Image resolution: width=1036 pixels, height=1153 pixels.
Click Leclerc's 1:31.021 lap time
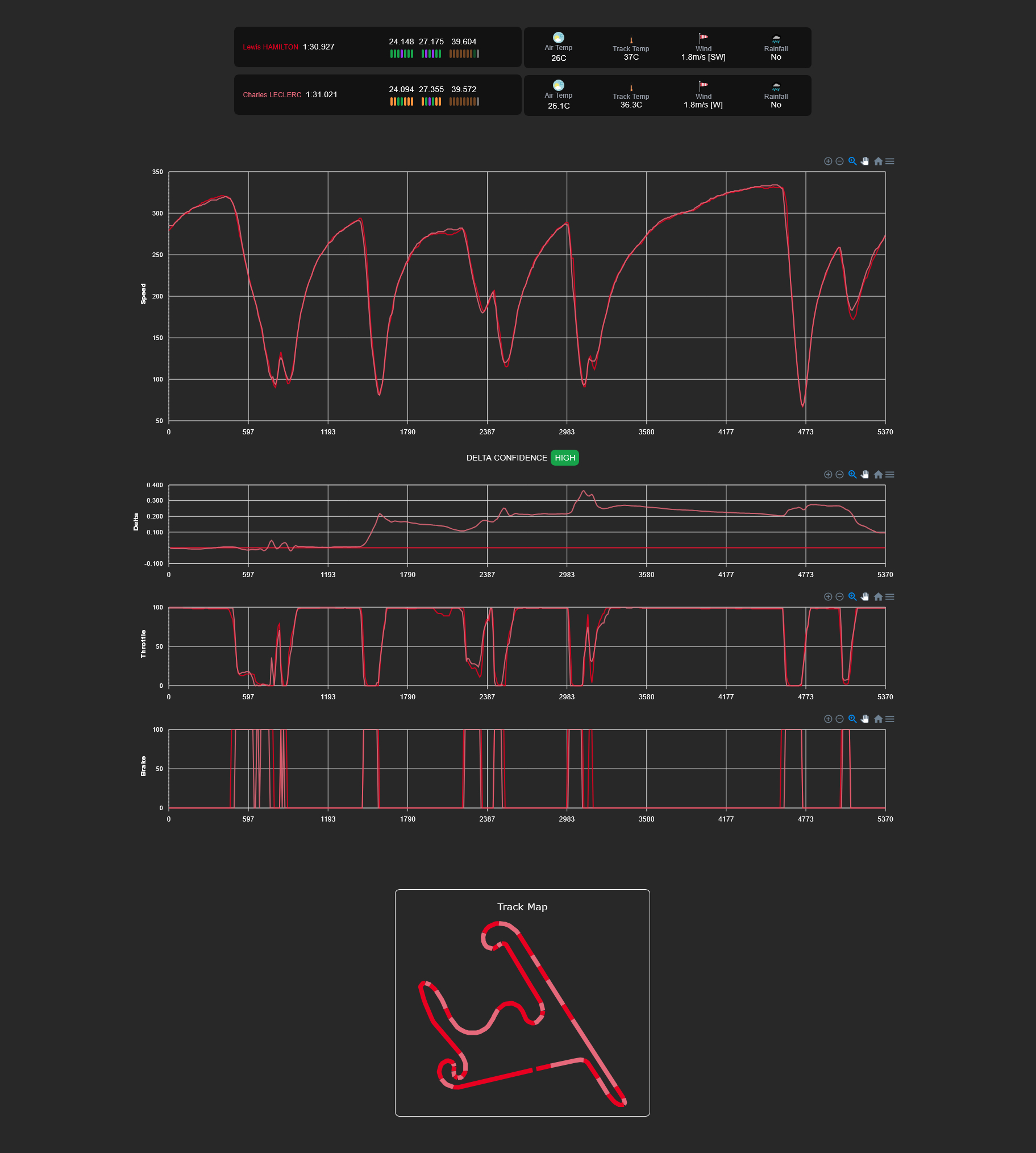[322, 94]
